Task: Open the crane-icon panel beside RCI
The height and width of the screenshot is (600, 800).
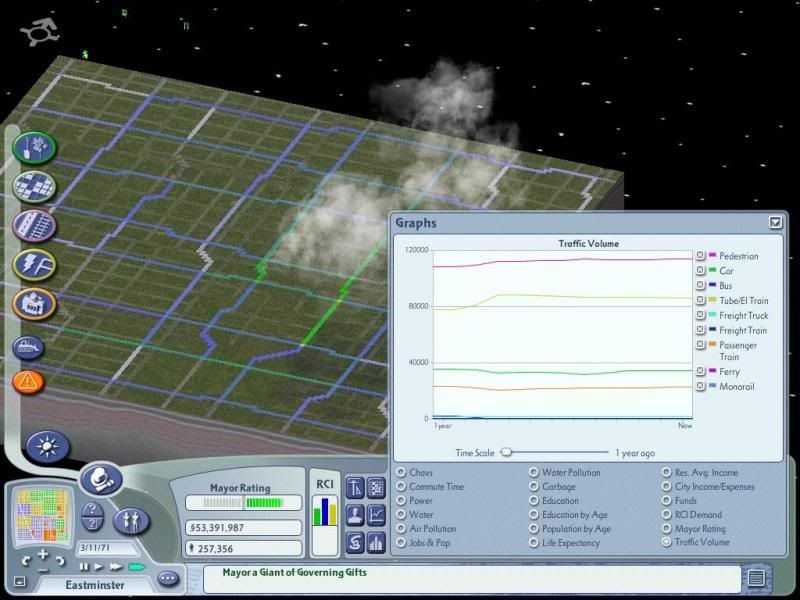Action: tap(355, 488)
